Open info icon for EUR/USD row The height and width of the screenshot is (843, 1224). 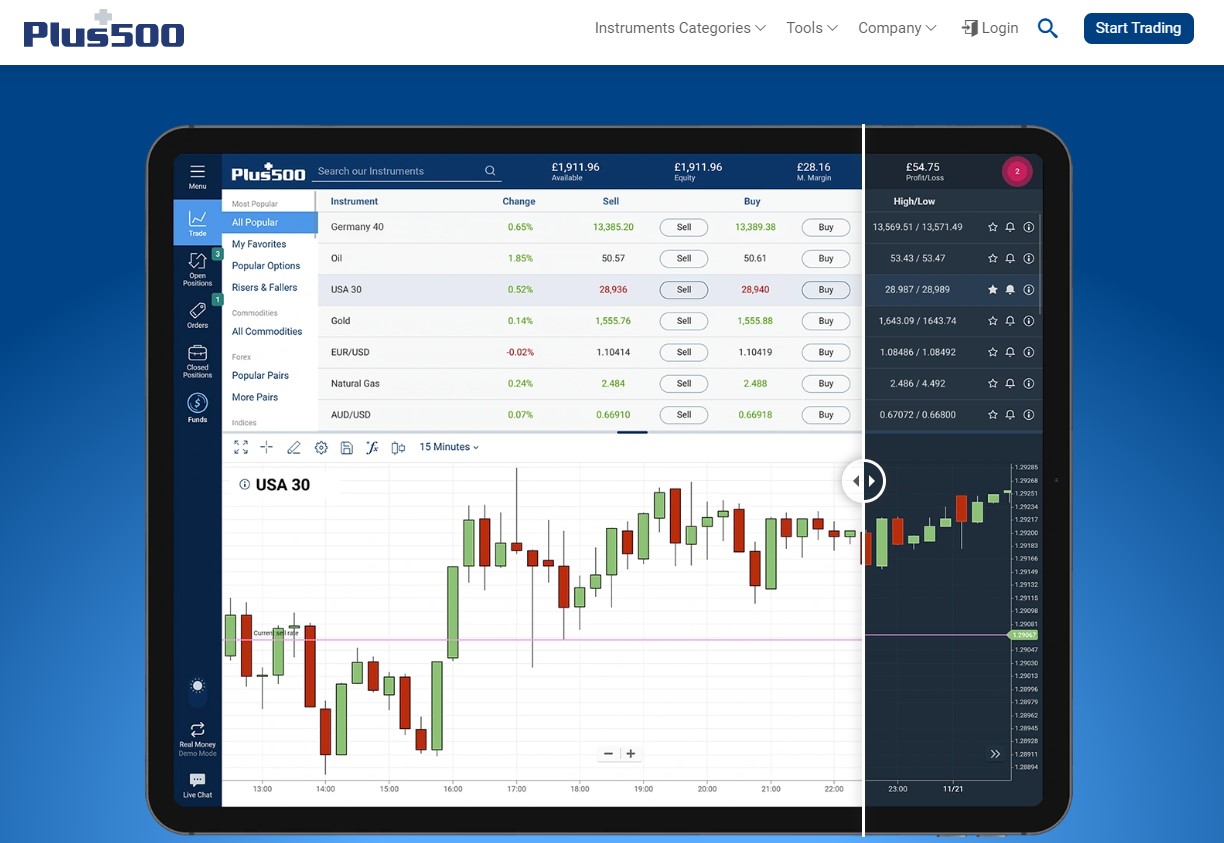(1029, 352)
